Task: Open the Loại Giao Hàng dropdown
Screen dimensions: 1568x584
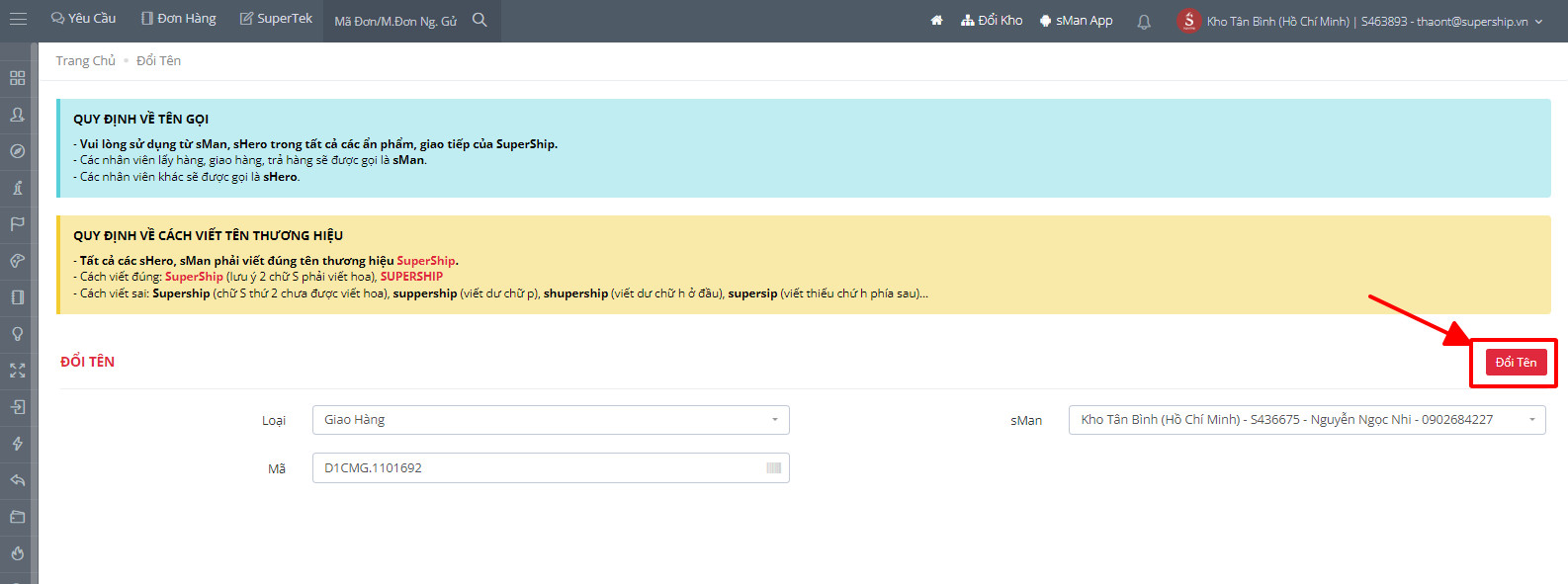Action: click(551, 420)
